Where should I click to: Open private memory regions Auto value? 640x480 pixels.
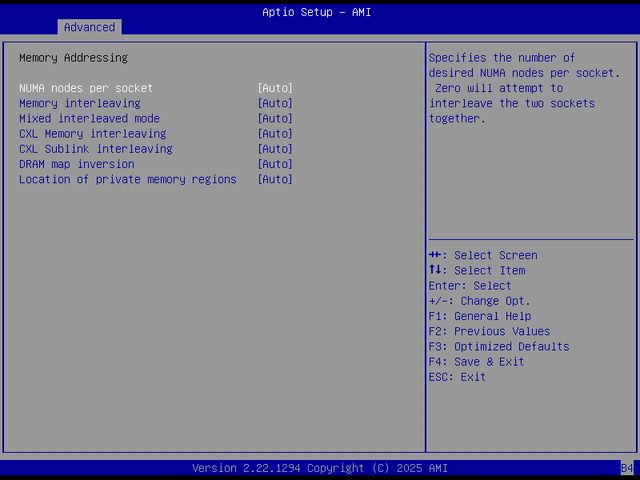[275, 180]
